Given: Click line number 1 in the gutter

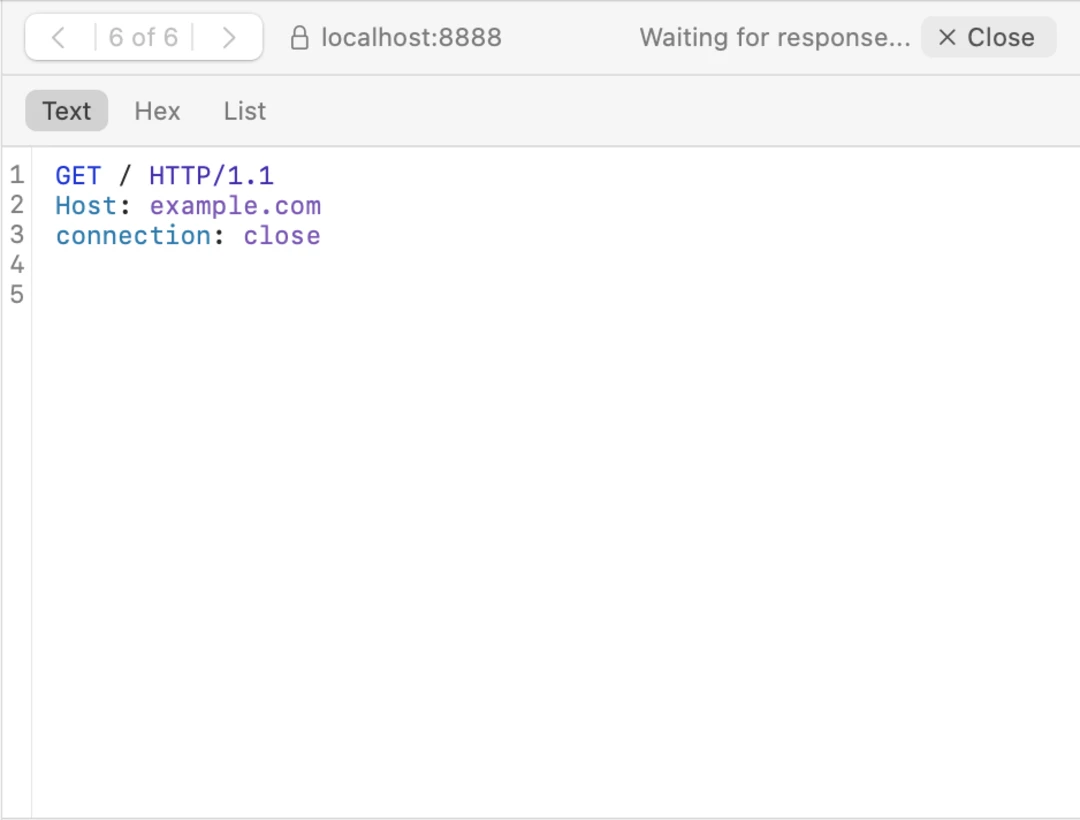Looking at the screenshot, I should coord(17,176).
